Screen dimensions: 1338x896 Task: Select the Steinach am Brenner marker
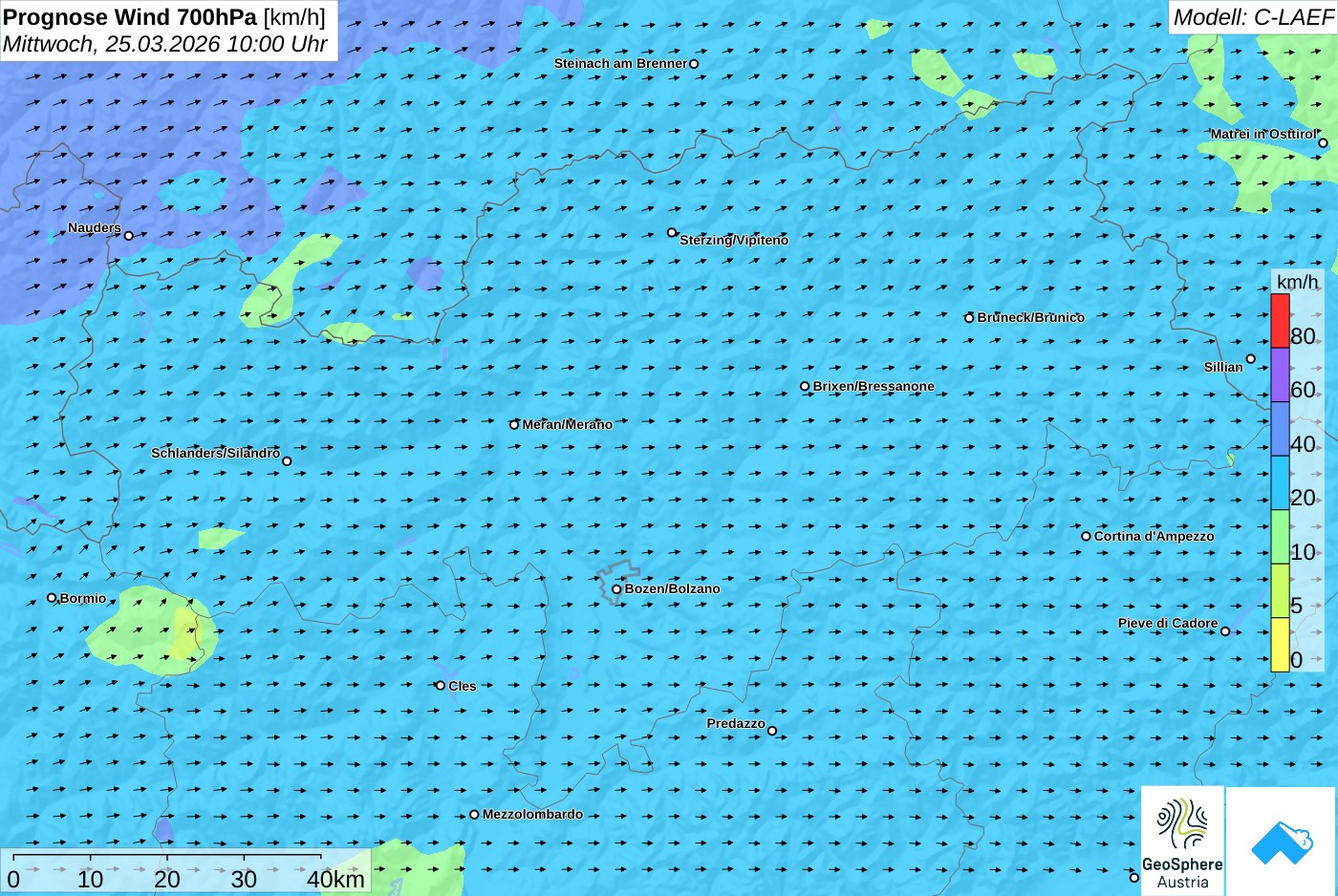[x=694, y=64]
